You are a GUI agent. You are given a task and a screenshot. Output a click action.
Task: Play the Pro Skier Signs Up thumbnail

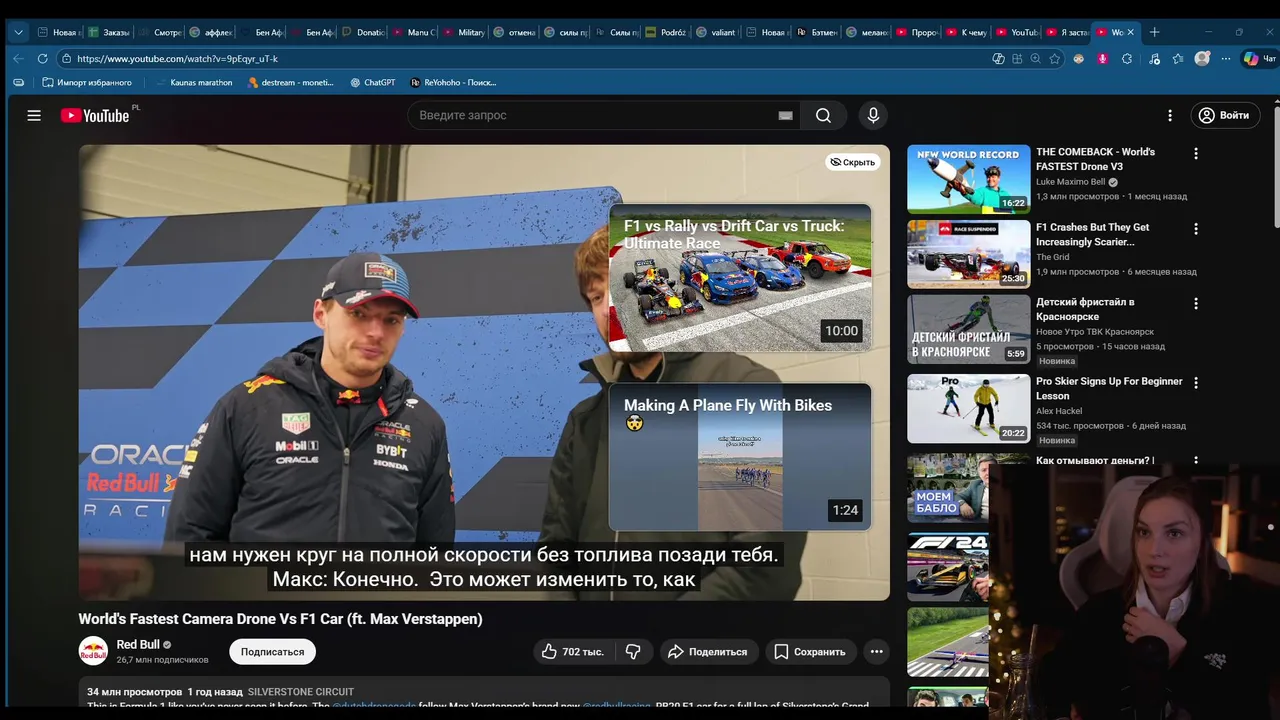(x=968, y=408)
